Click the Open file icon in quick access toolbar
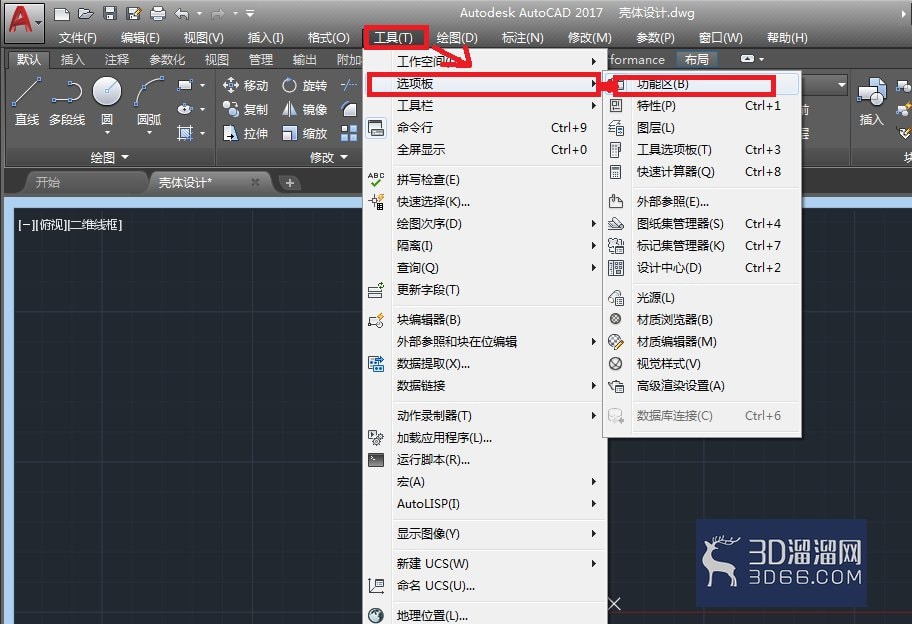The height and width of the screenshot is (624, 912). click(x=86, y=13)
